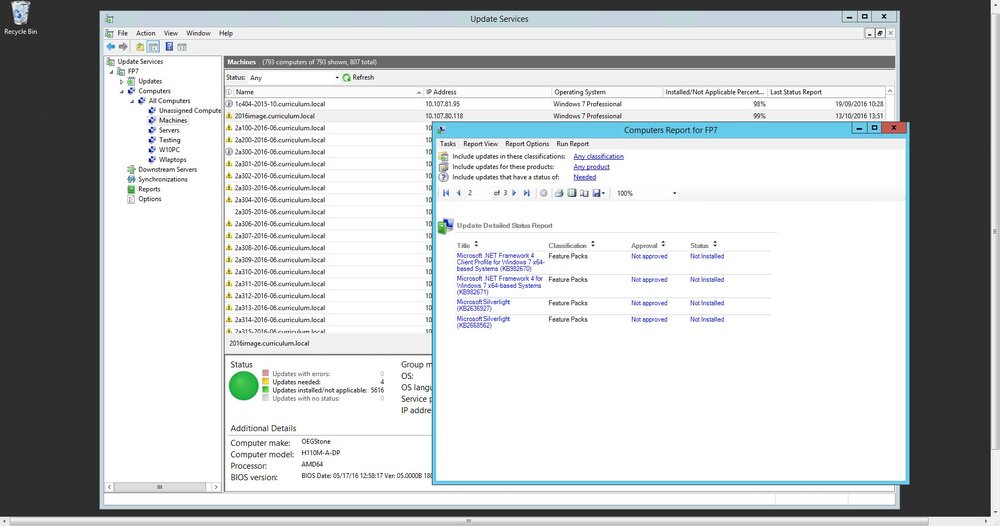1000x526 pixels.
Task: Sort machines by Name column header
Action: click(x=328, y=92)
